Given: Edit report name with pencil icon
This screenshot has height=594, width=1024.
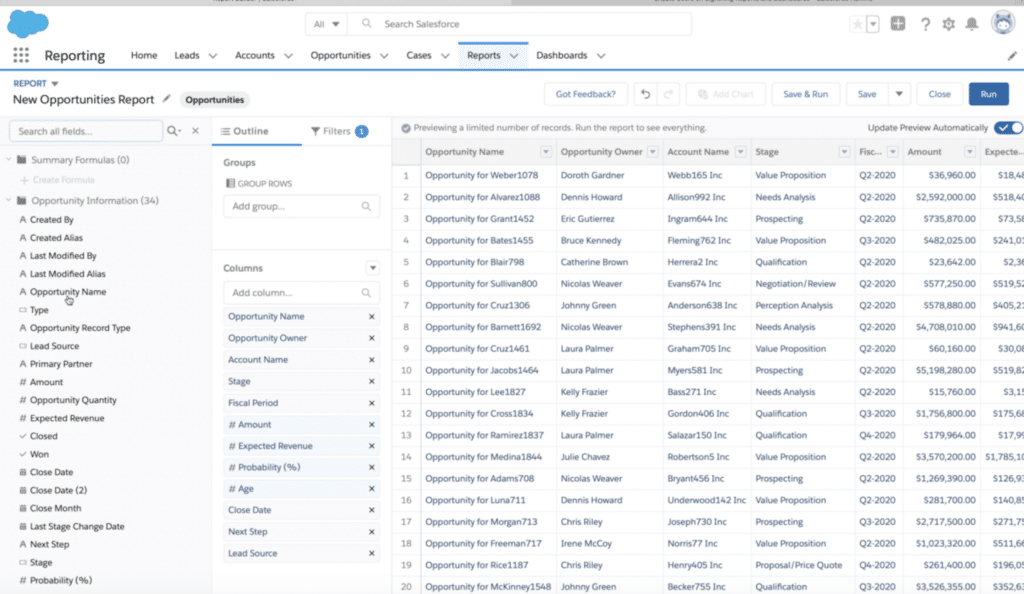Looking at the screenshot, I should (x=167, y=99).
